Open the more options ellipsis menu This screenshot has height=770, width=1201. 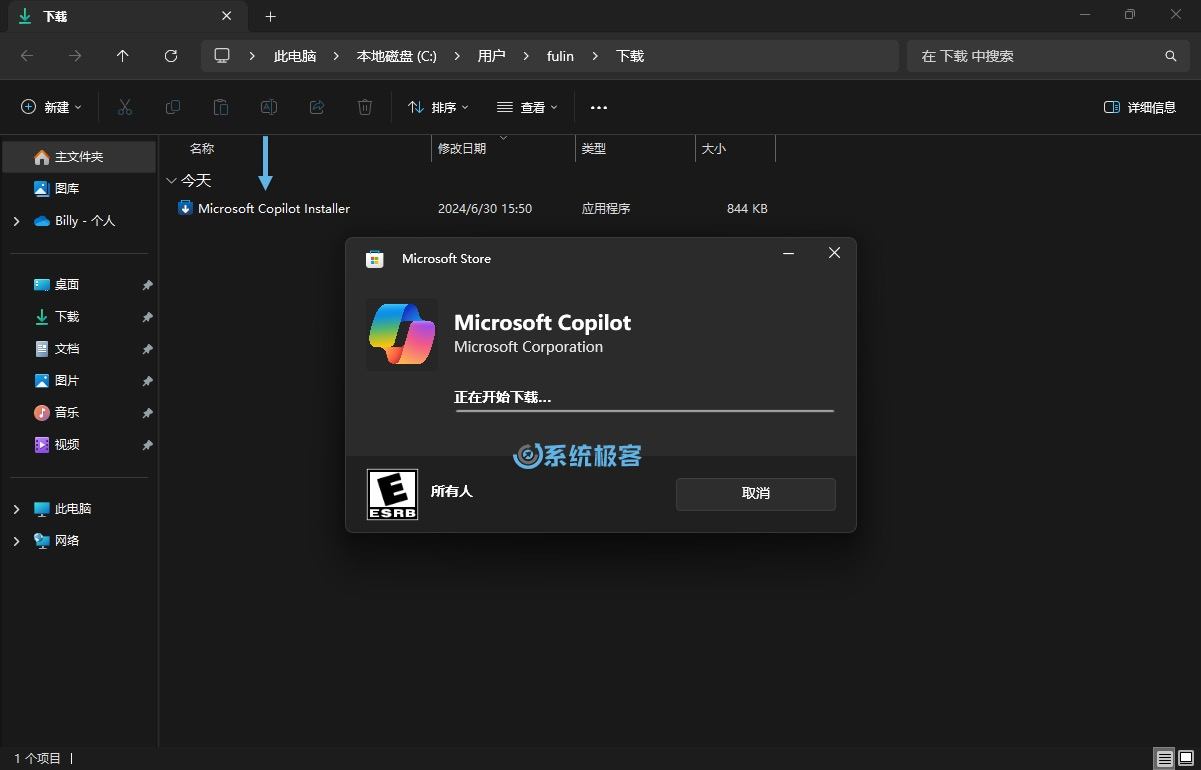pyautogui.click(x=599, y=107)
